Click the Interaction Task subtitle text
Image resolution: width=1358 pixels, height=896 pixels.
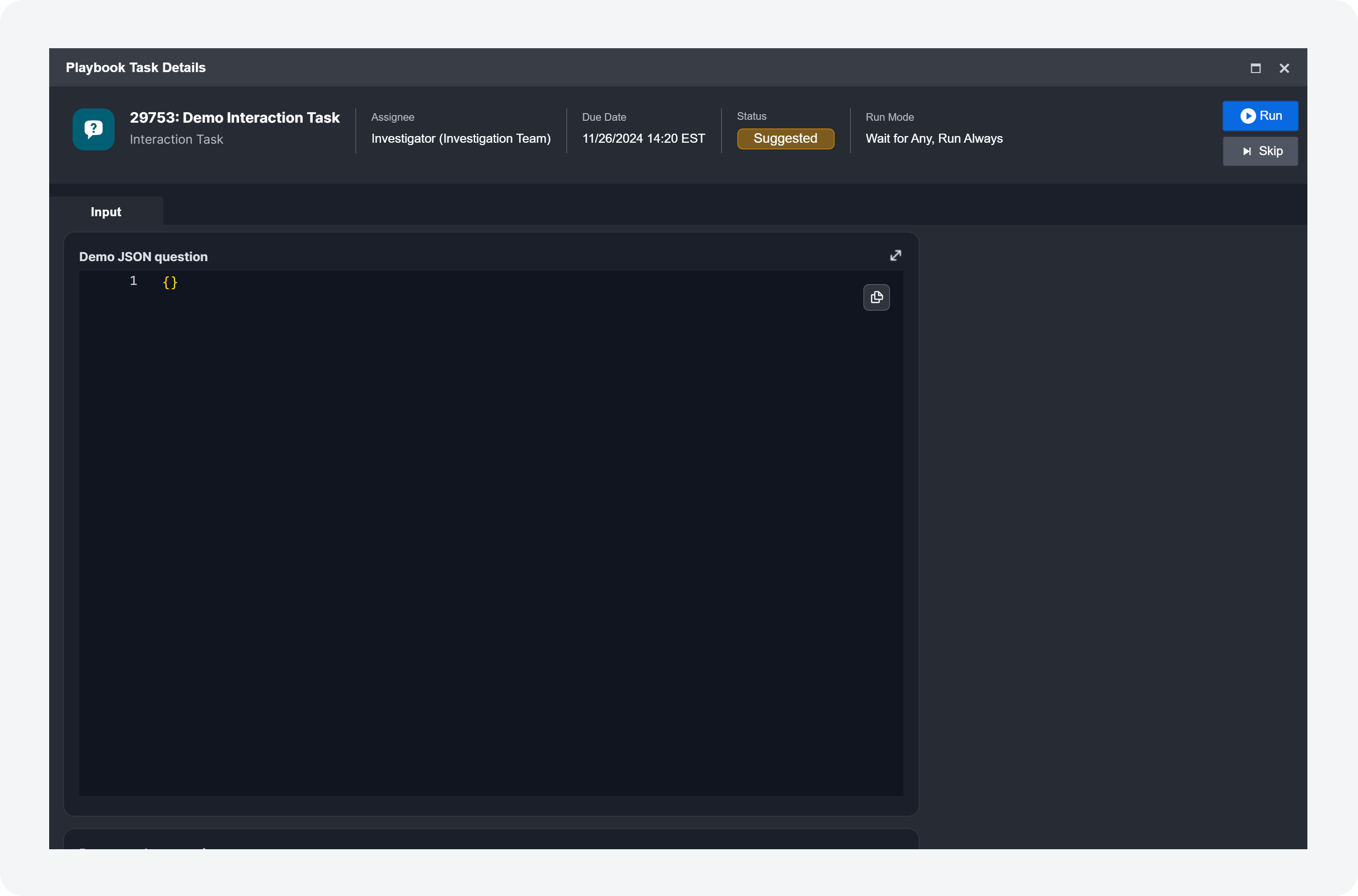coord(176,139)
